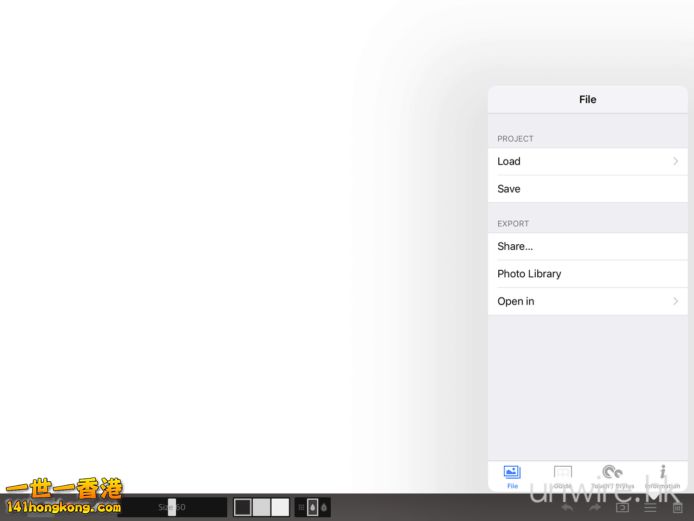Screen dimensions: 694x521
Task: Open the hamburger menu in bottom toolbar
Action: click(650, 507)
